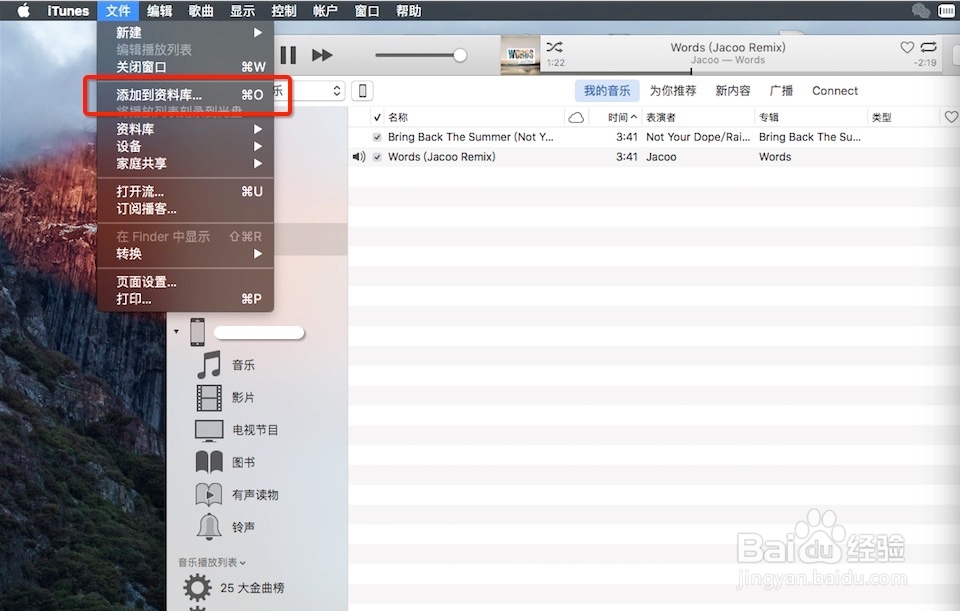
Task: Choose 打开流… menu entry
Action: point(186,191)
